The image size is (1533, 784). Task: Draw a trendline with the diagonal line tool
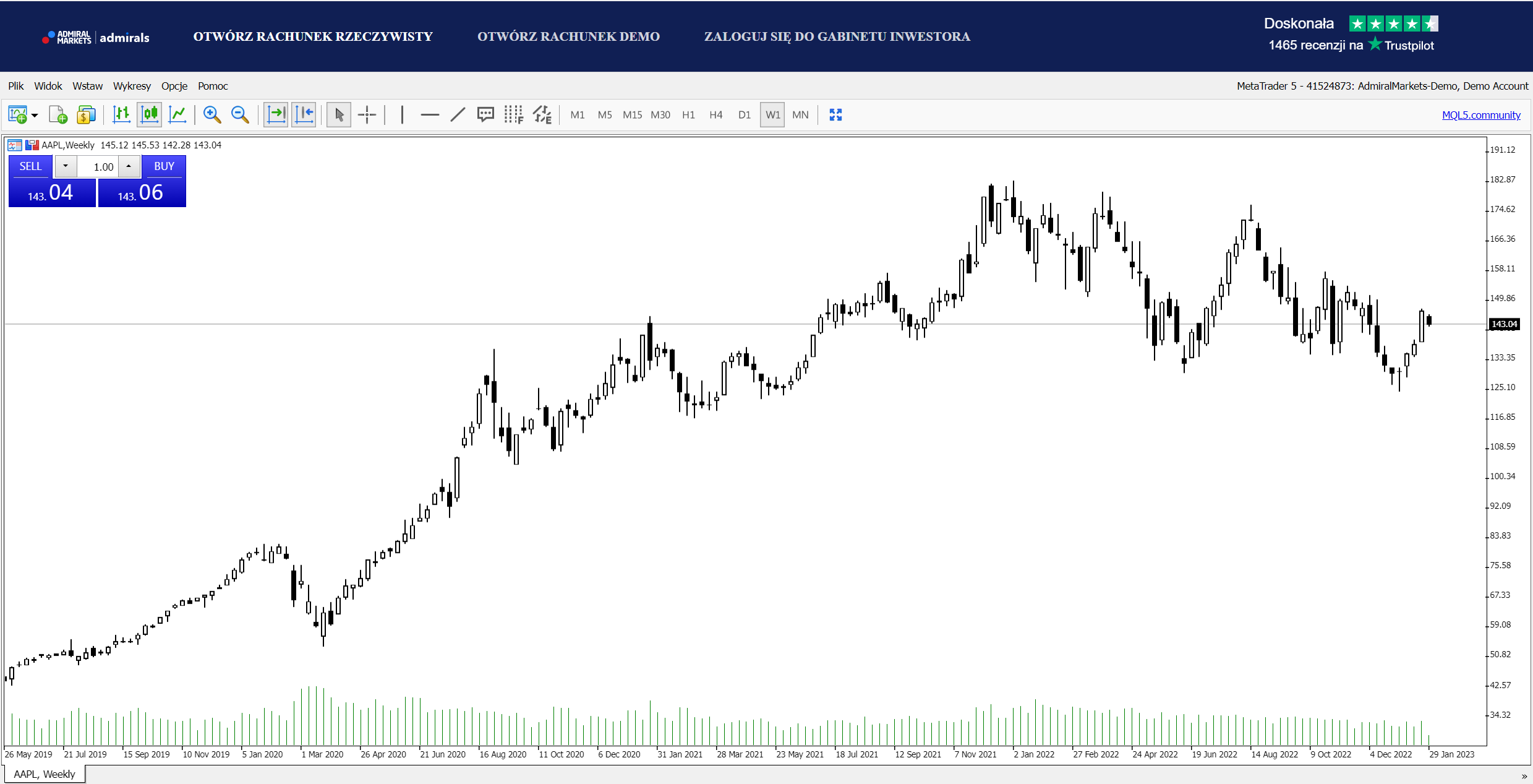pyautogui.click(x=458, y=115)
